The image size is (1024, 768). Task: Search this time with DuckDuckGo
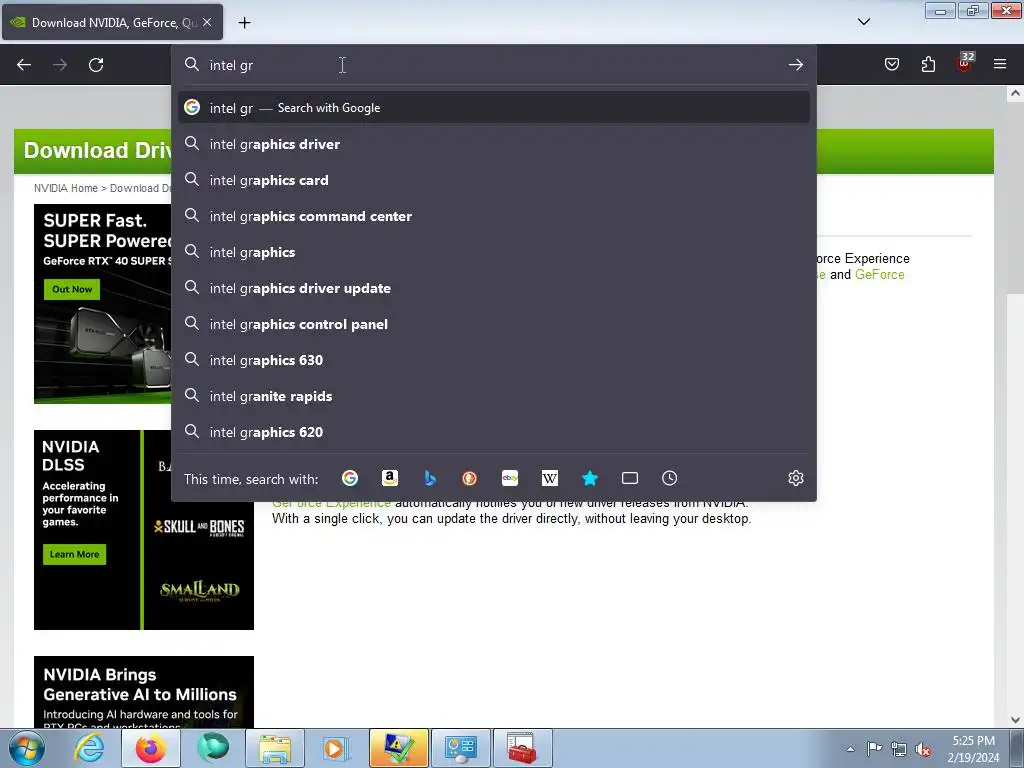(x=470, y=478)
